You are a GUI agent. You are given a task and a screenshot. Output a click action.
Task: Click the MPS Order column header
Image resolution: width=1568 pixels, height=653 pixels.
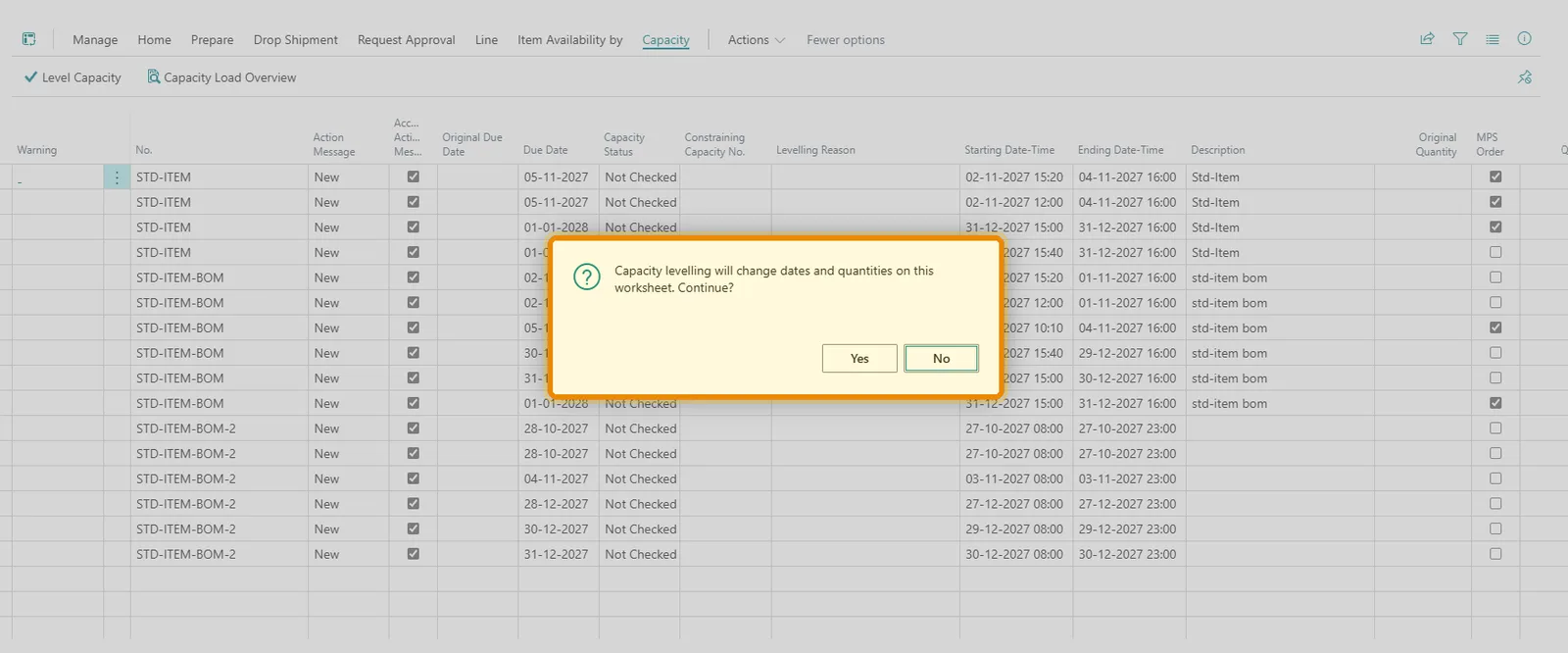[1491, 144]
